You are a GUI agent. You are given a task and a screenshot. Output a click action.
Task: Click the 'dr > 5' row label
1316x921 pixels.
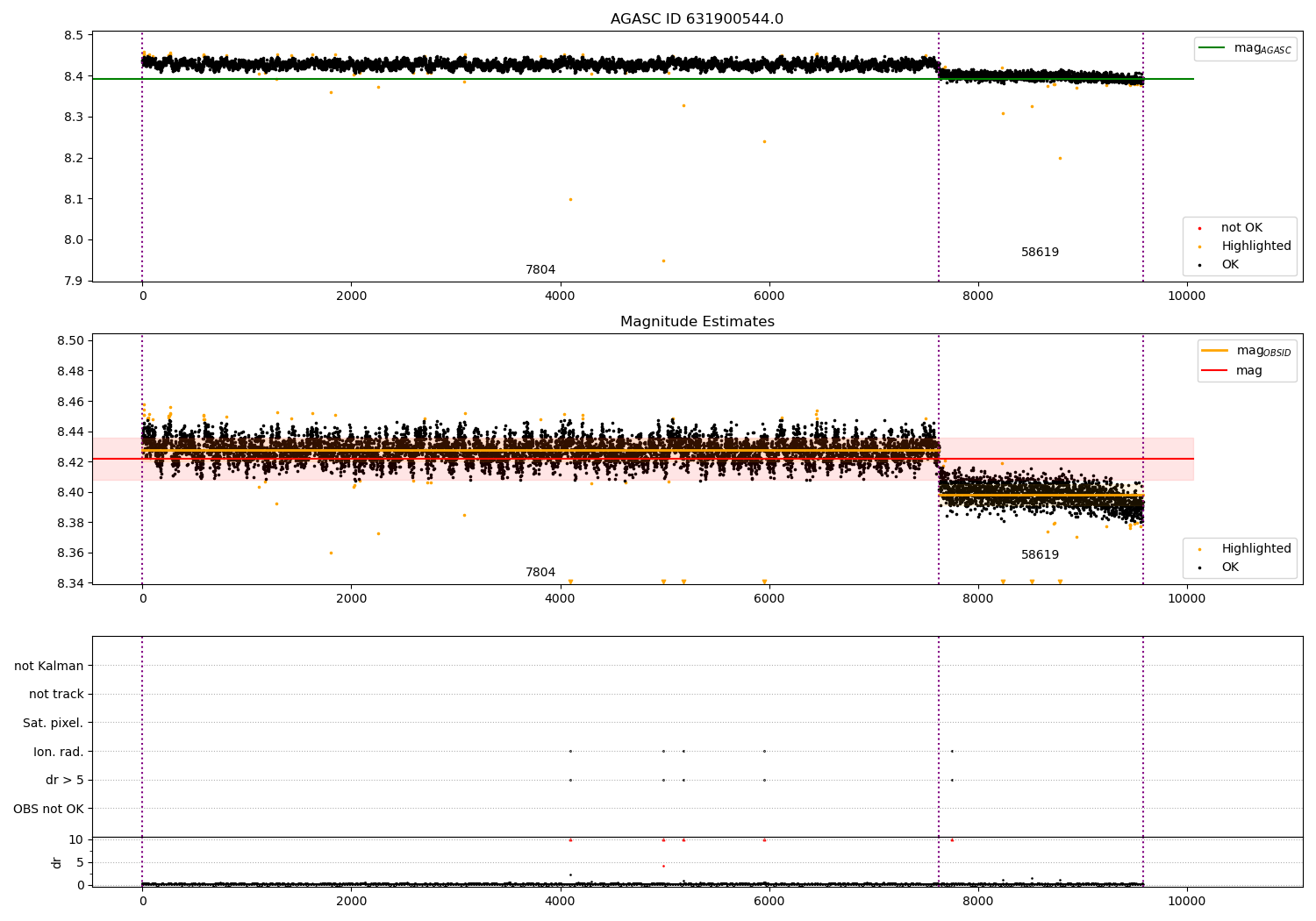[65, 781]
